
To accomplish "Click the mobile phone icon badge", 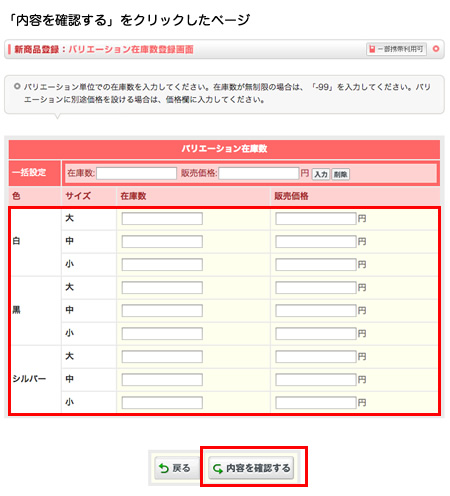I will tap(372, 49).
